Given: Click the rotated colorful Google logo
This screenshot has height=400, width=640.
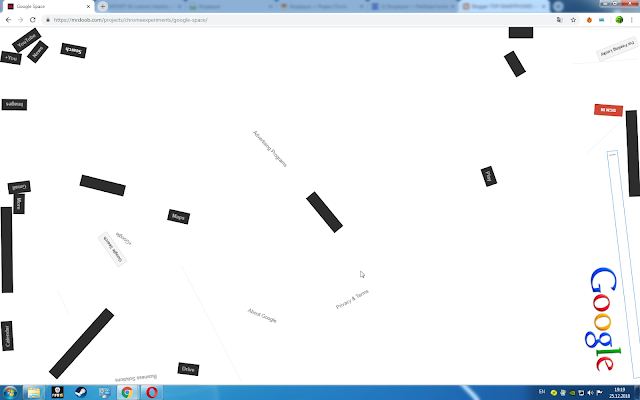Looking at the screenshot, I should pyautogui.click(x=603, y=319).
